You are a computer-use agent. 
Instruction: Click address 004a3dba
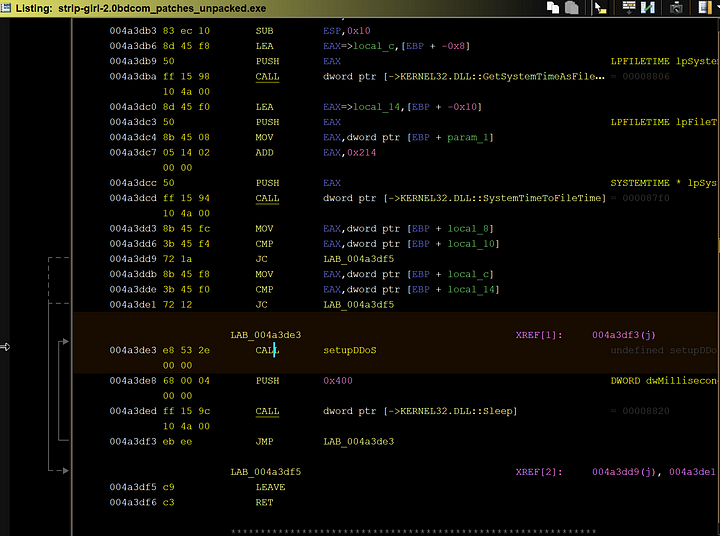pos(133,76)
